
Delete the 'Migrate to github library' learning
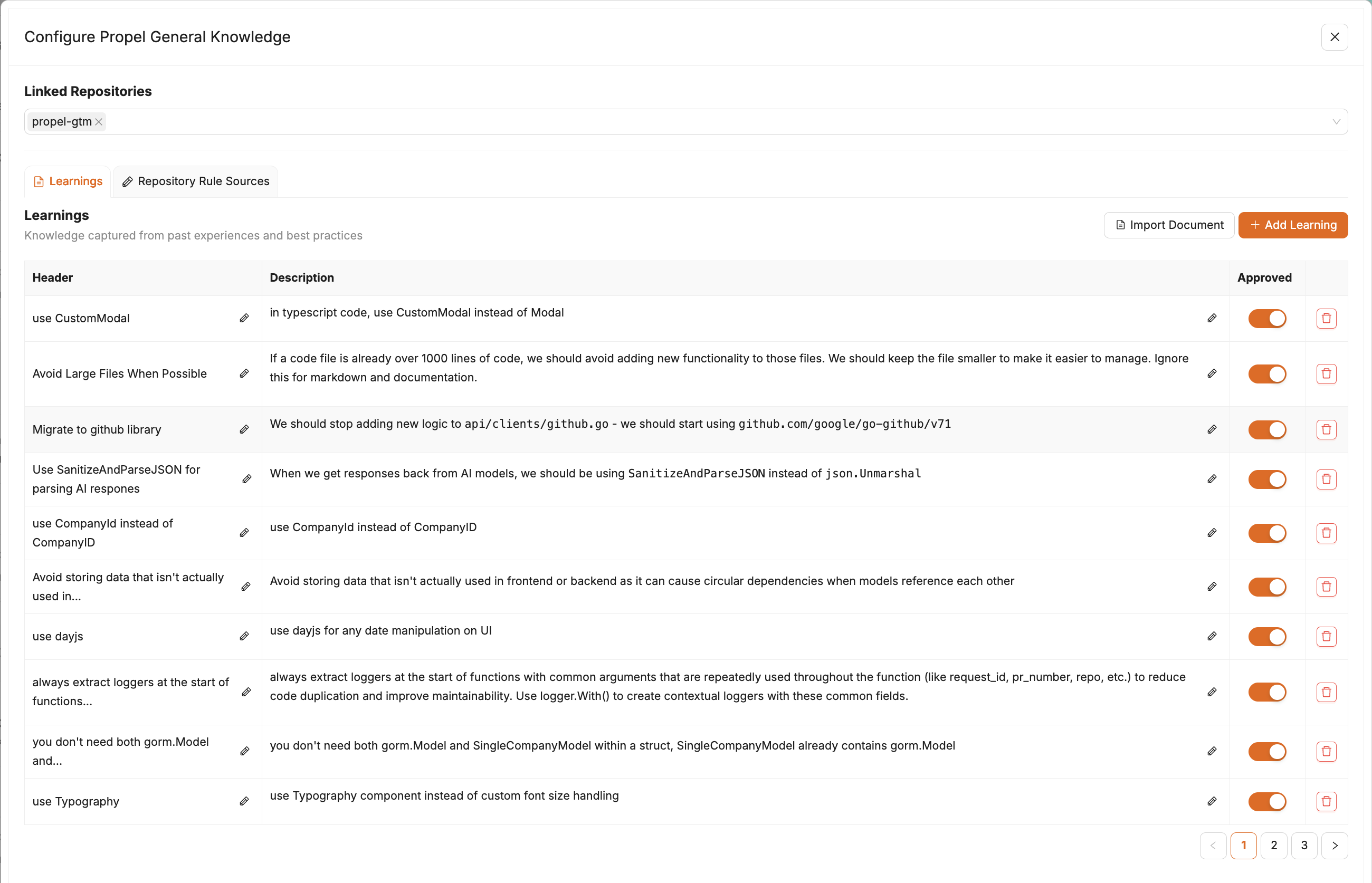(1326, 429)
